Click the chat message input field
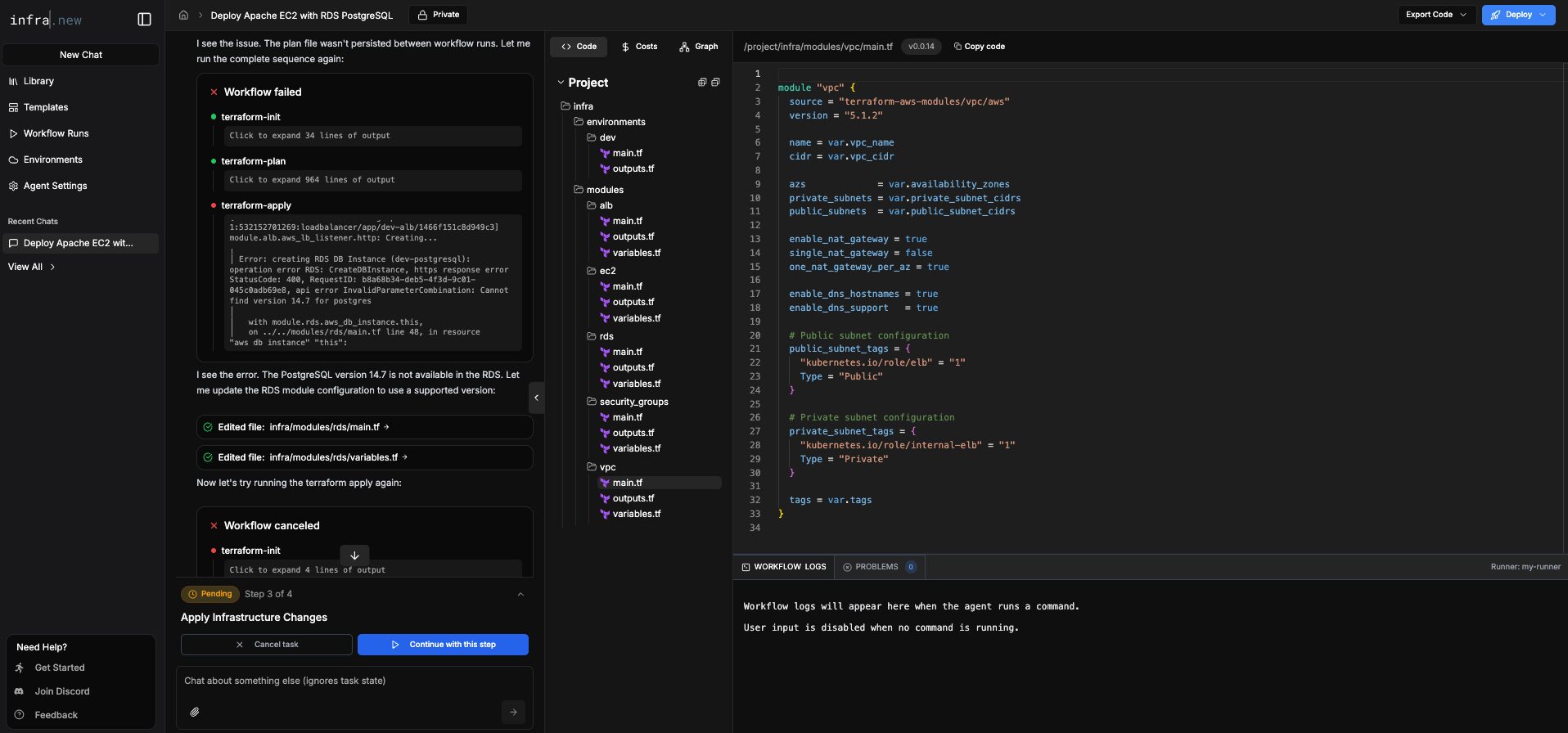The width and height of the screenshot is (1568, 733). [354, 681]
